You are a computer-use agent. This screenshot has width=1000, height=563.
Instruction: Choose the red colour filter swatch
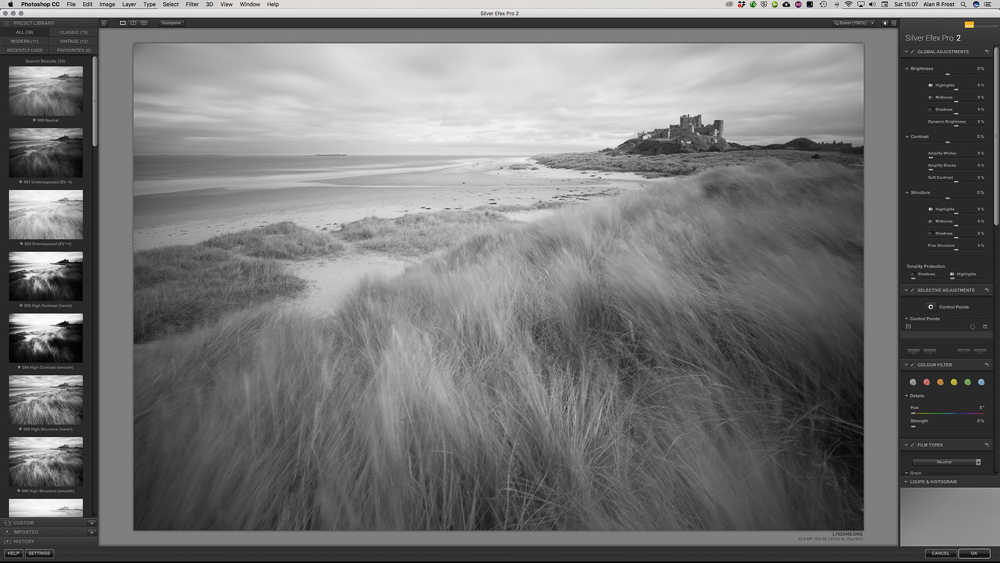(927, 382)
